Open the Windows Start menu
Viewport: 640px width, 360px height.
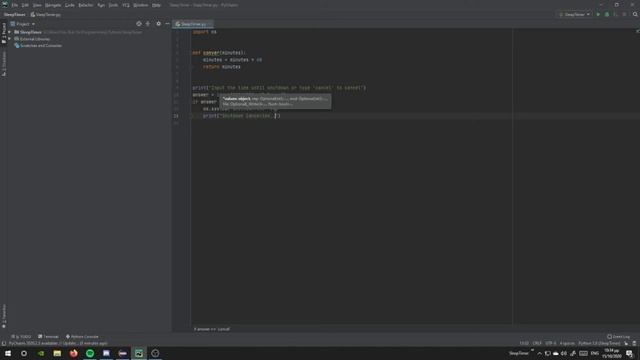tap(8, 353)
